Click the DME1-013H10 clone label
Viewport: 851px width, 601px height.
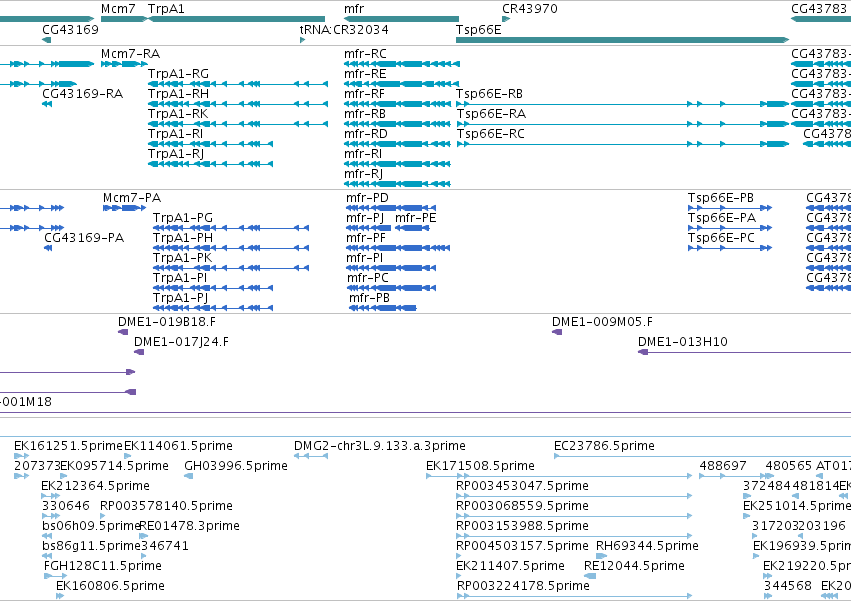pyautogui.click(x=683, y=342)
